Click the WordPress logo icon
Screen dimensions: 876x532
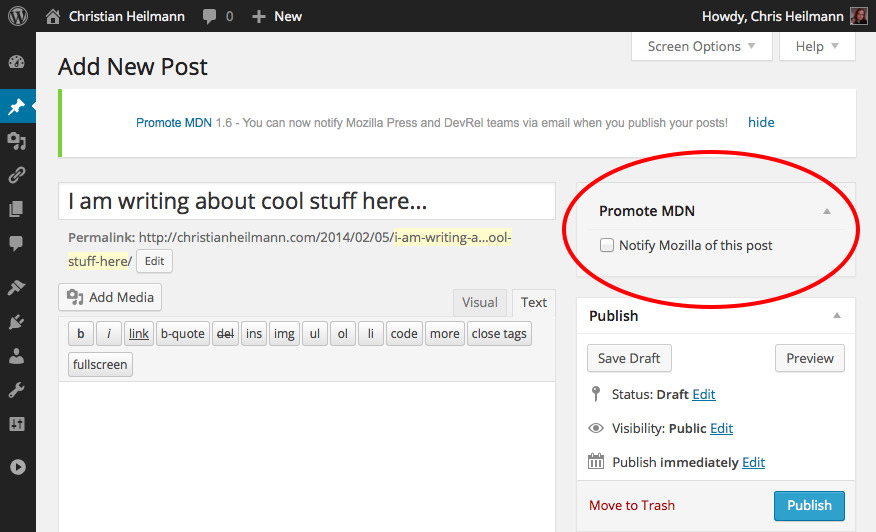pos(18,16)
